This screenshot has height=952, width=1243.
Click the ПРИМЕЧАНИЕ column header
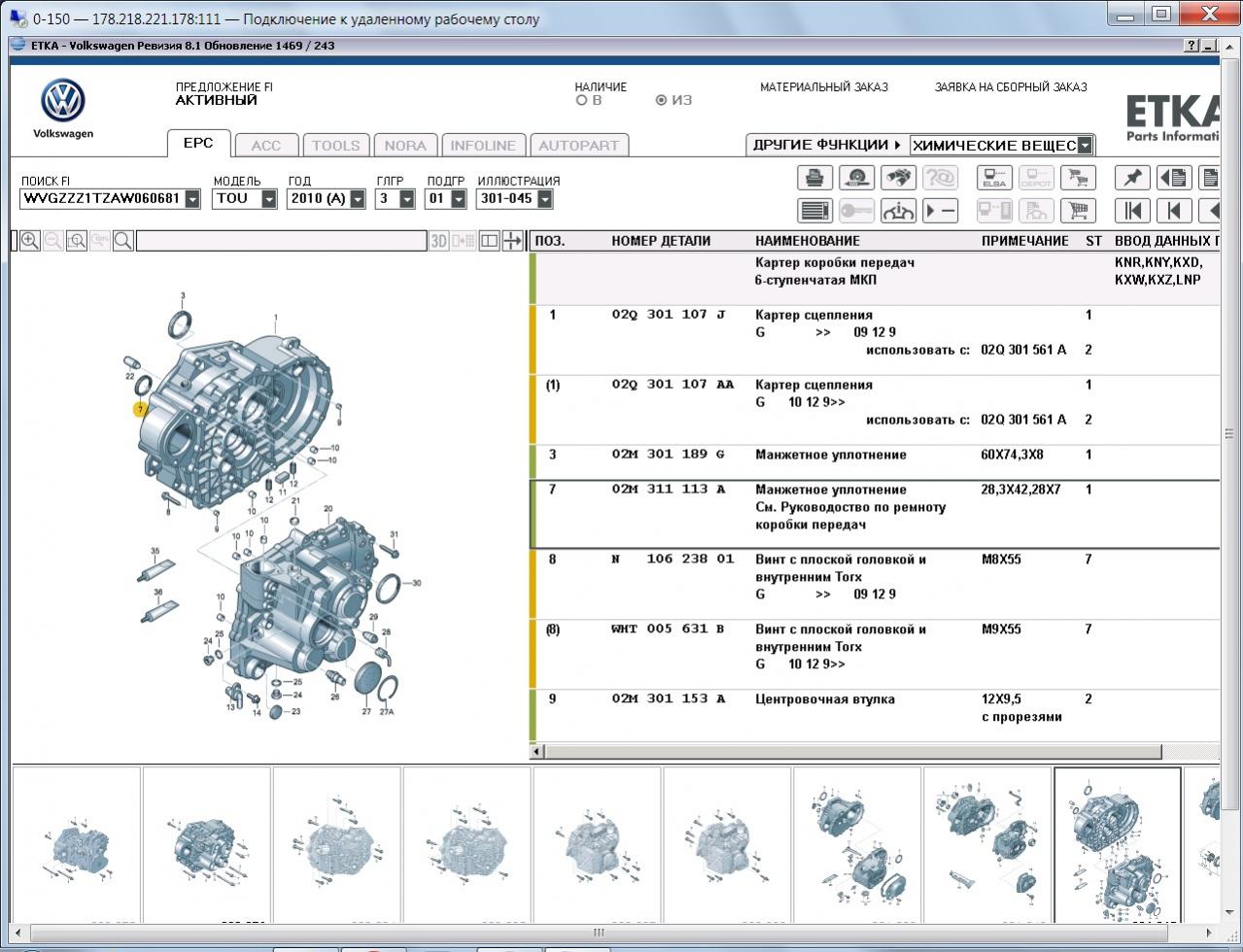coord(1024,241)
